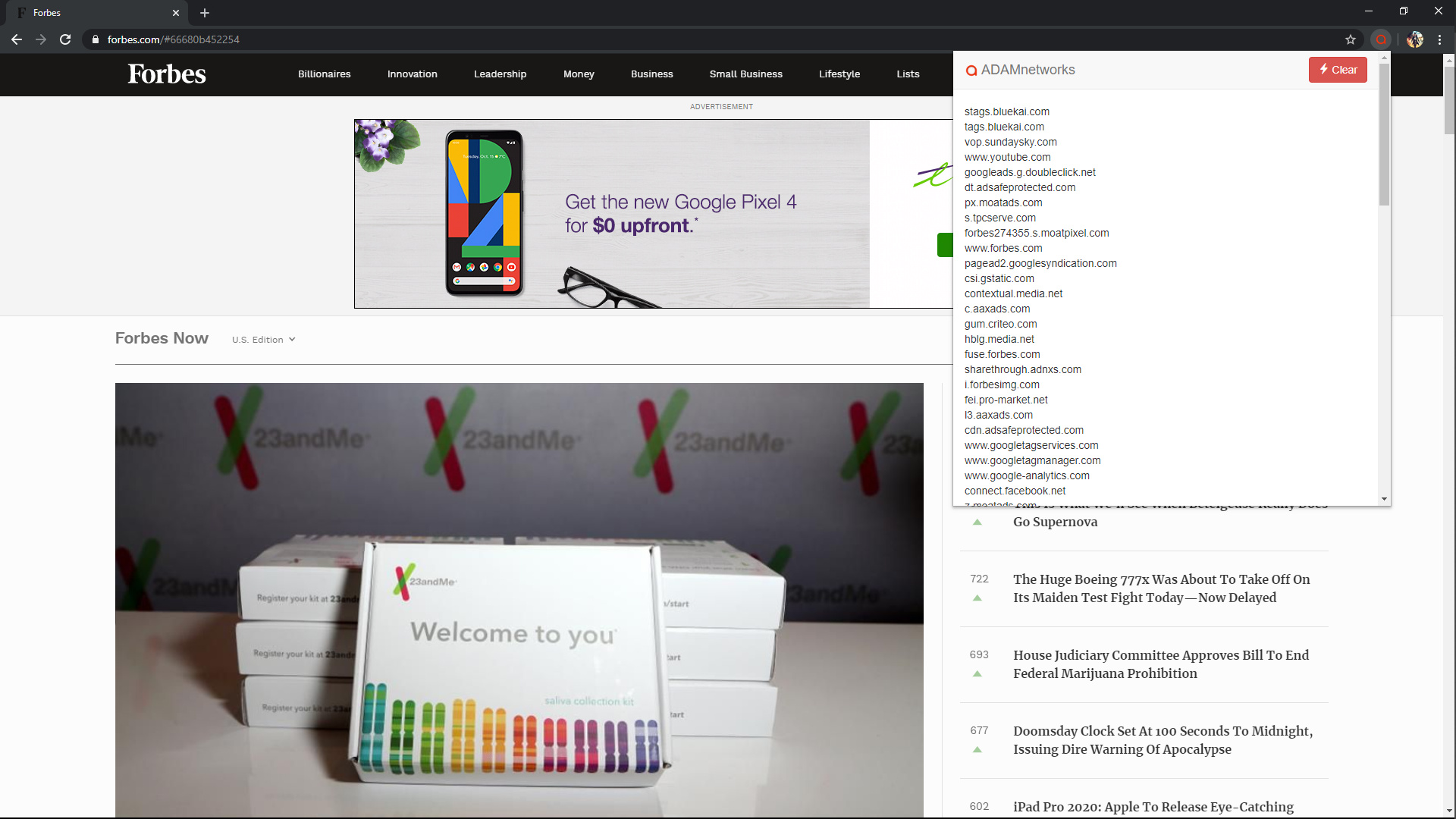The image size is (1456, 819).
Task: Click the browser back arrow
Action: (17, 39)
